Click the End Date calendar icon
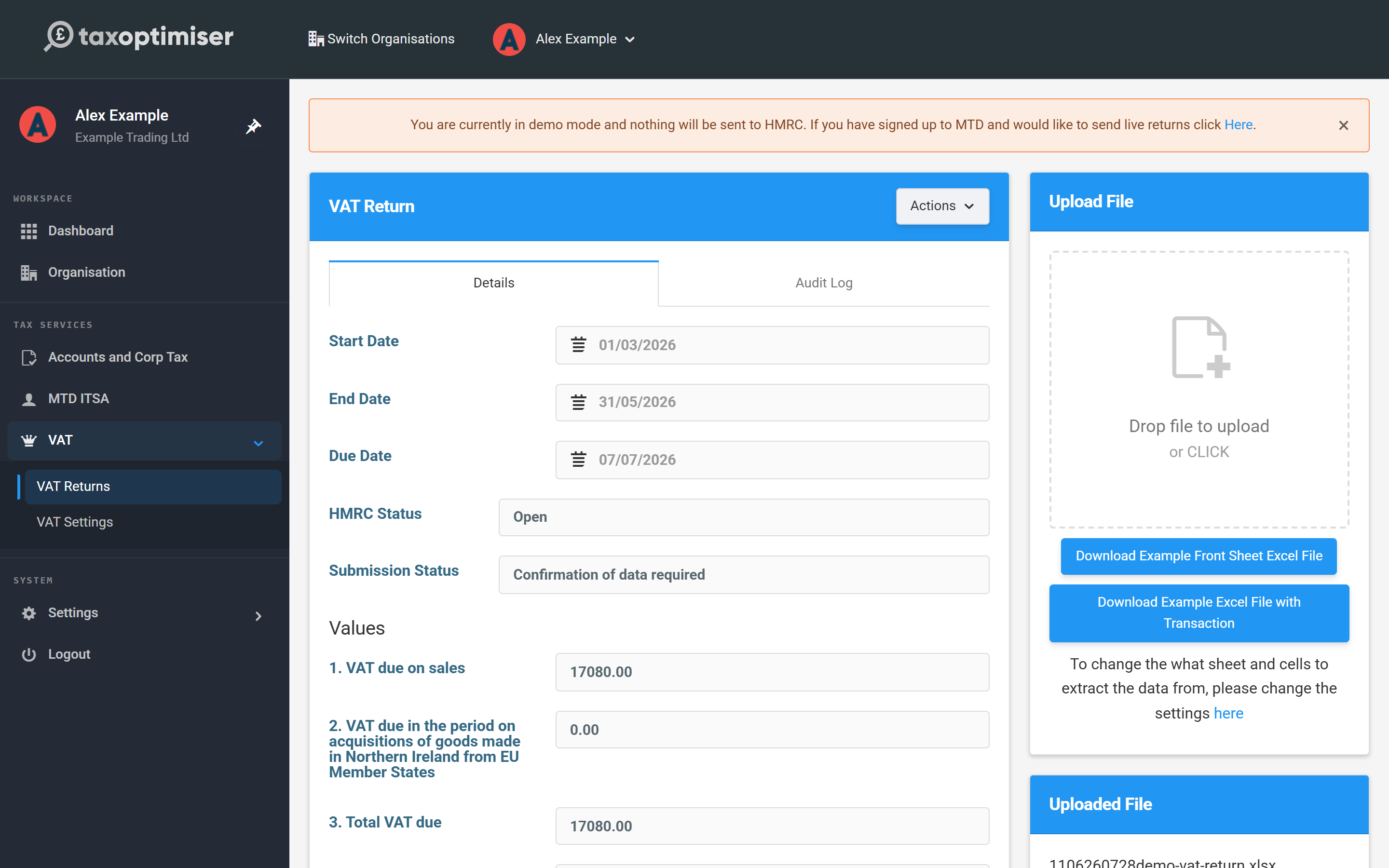The image size is (1389, 868). point(579,403)
